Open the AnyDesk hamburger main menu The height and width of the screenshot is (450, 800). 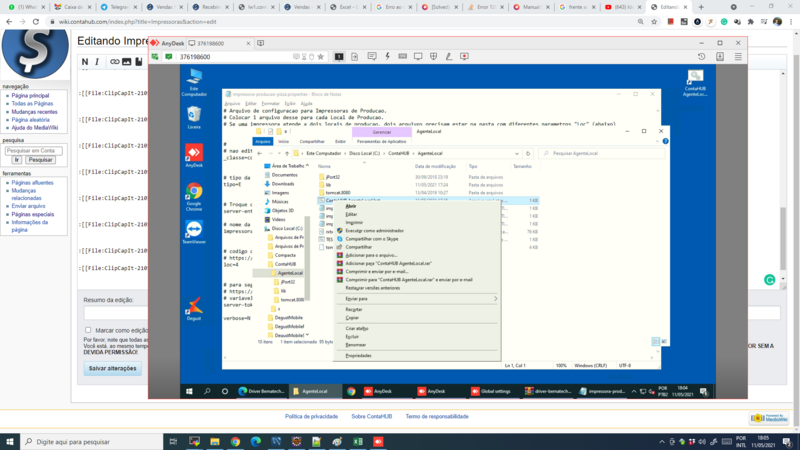(738, 57)
